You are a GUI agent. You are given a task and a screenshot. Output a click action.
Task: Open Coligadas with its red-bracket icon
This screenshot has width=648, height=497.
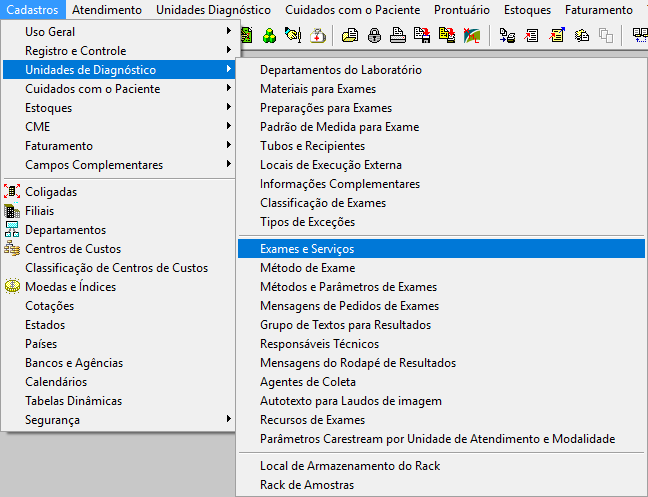[x=12, y=192]
